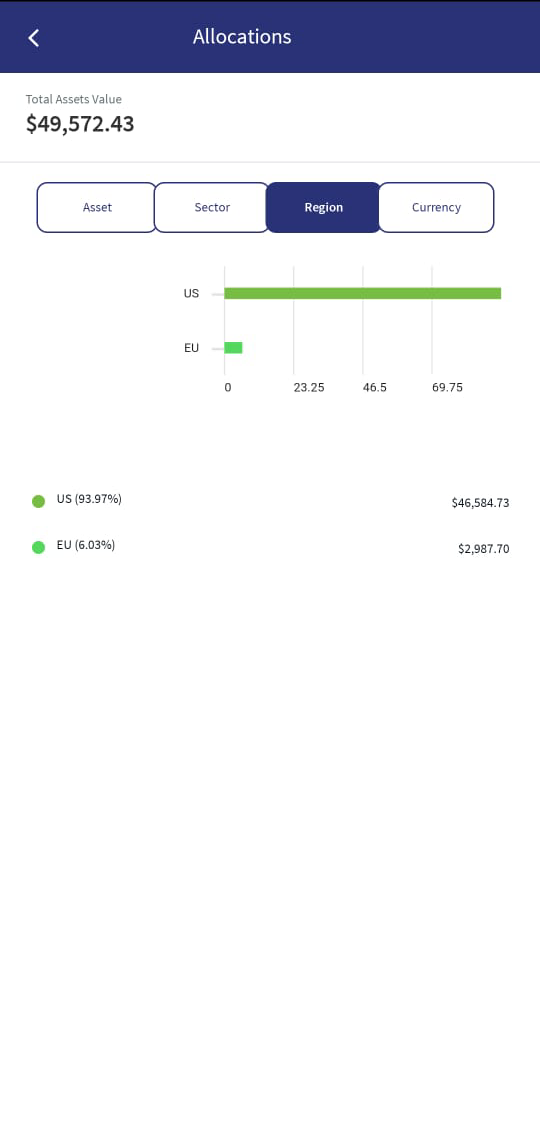Show the Currency allocation tab
Screen dimensions: 540x1127
click(436, 207)
